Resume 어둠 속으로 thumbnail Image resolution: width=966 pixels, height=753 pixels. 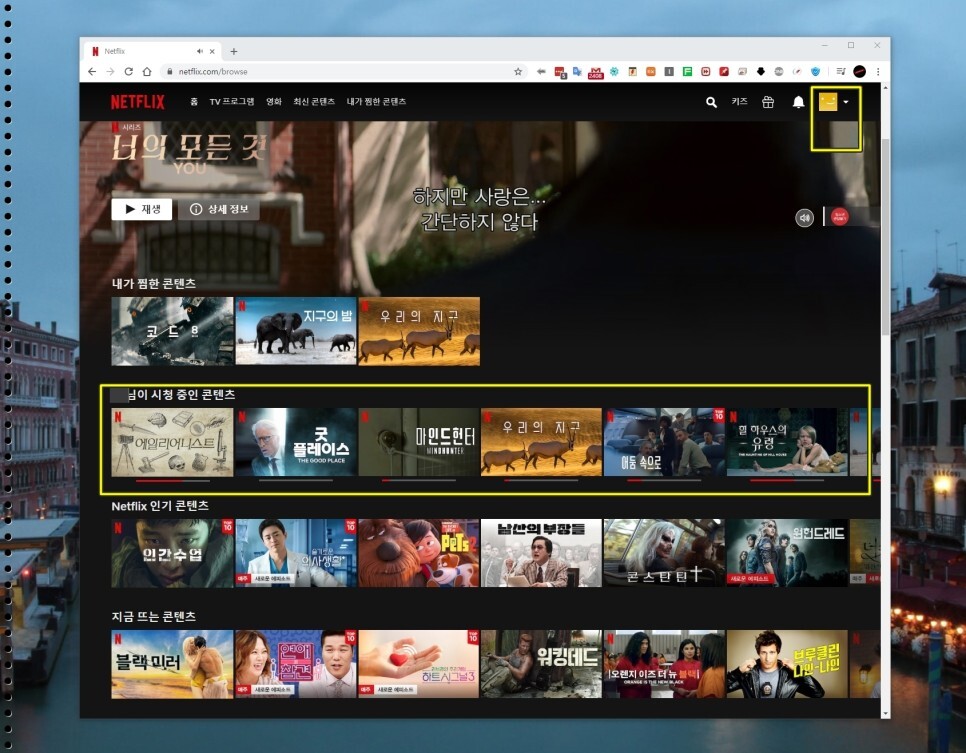pos(664,442)
